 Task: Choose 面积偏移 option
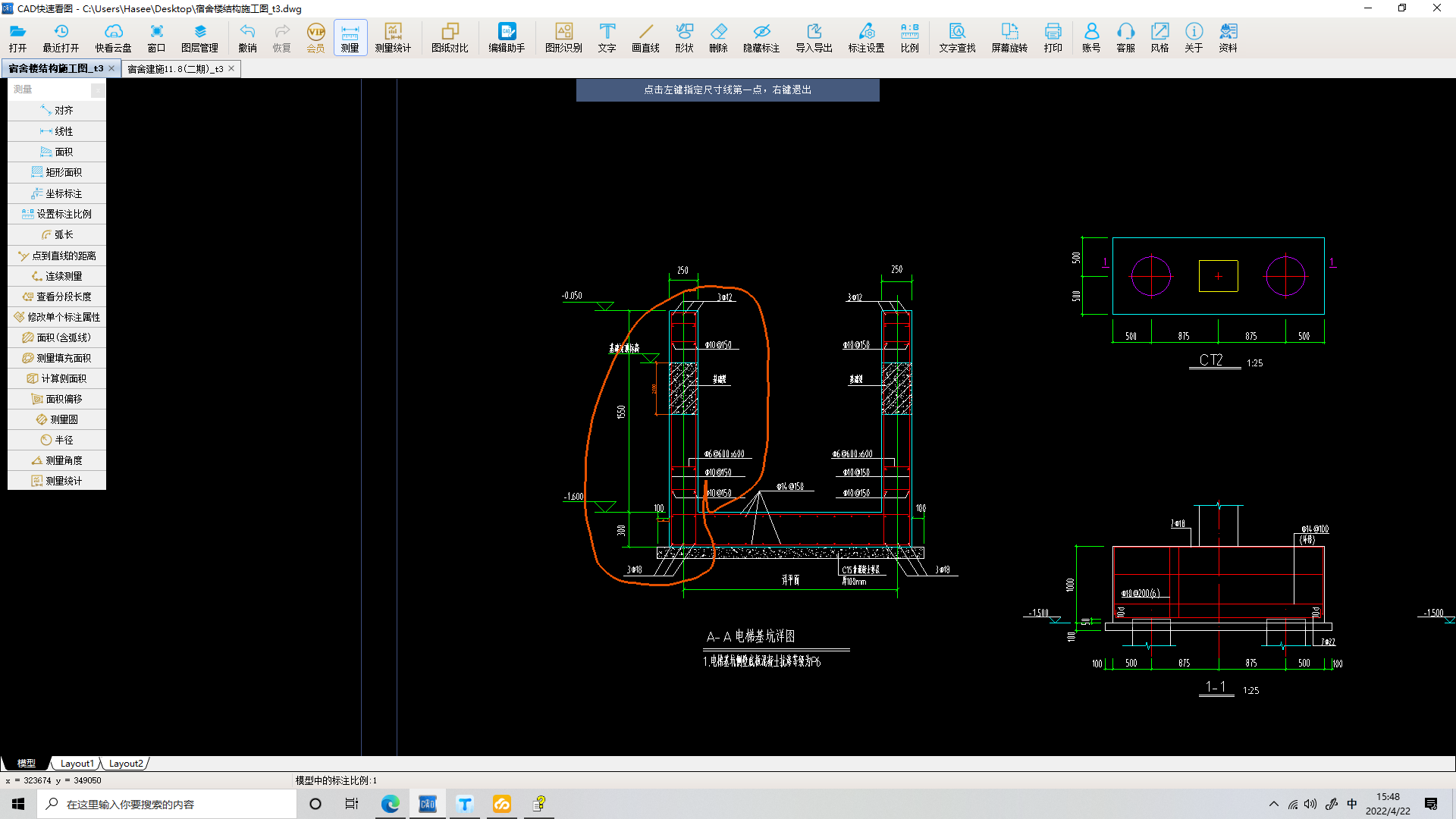(x=57, y=399)
